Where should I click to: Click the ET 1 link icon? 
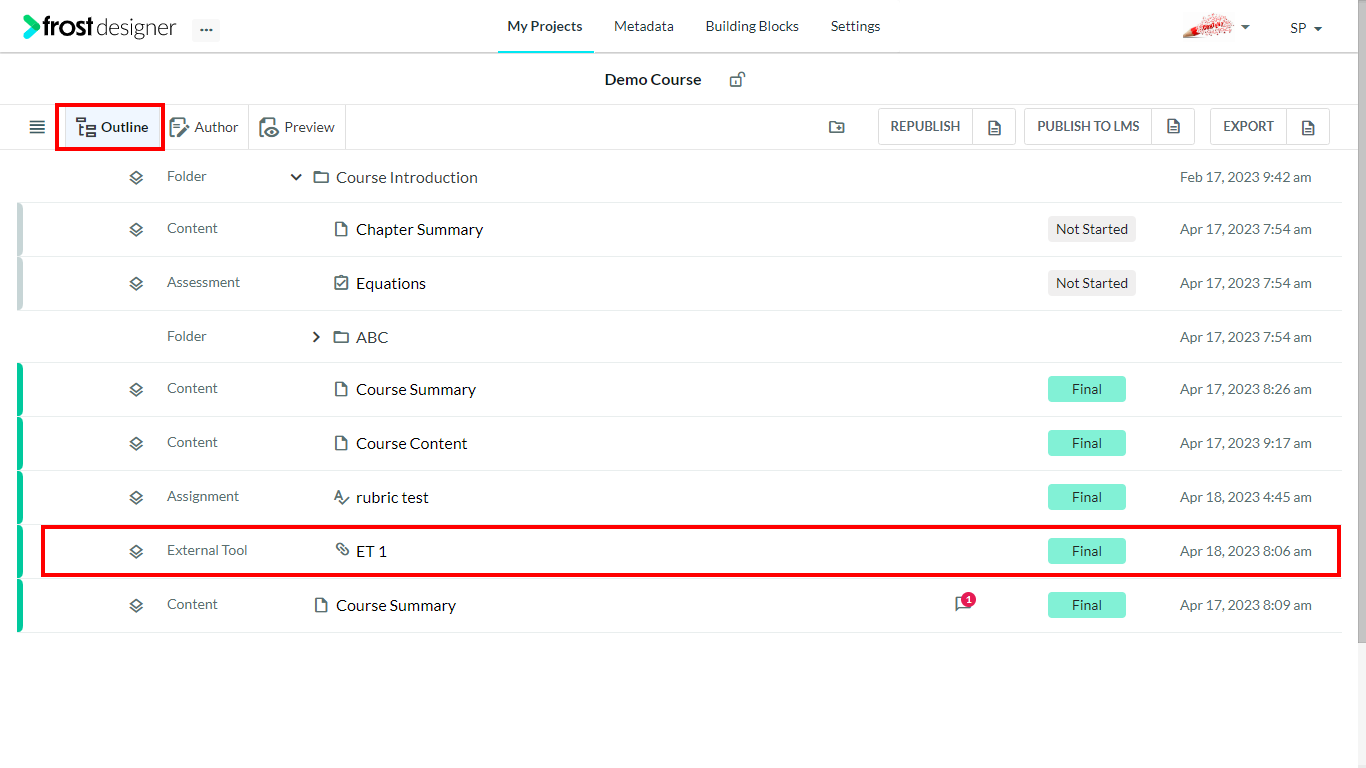[x=341, y=549]
